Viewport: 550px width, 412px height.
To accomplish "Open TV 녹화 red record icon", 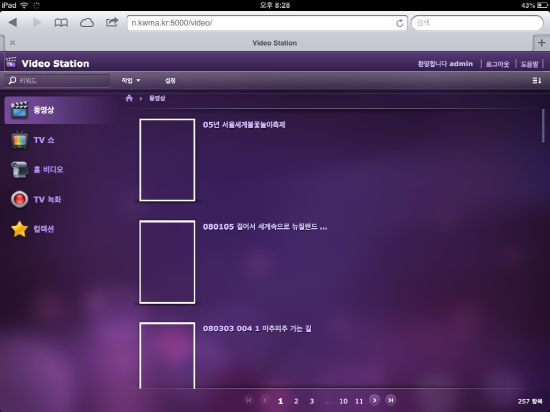I will [x=20, y=199].
